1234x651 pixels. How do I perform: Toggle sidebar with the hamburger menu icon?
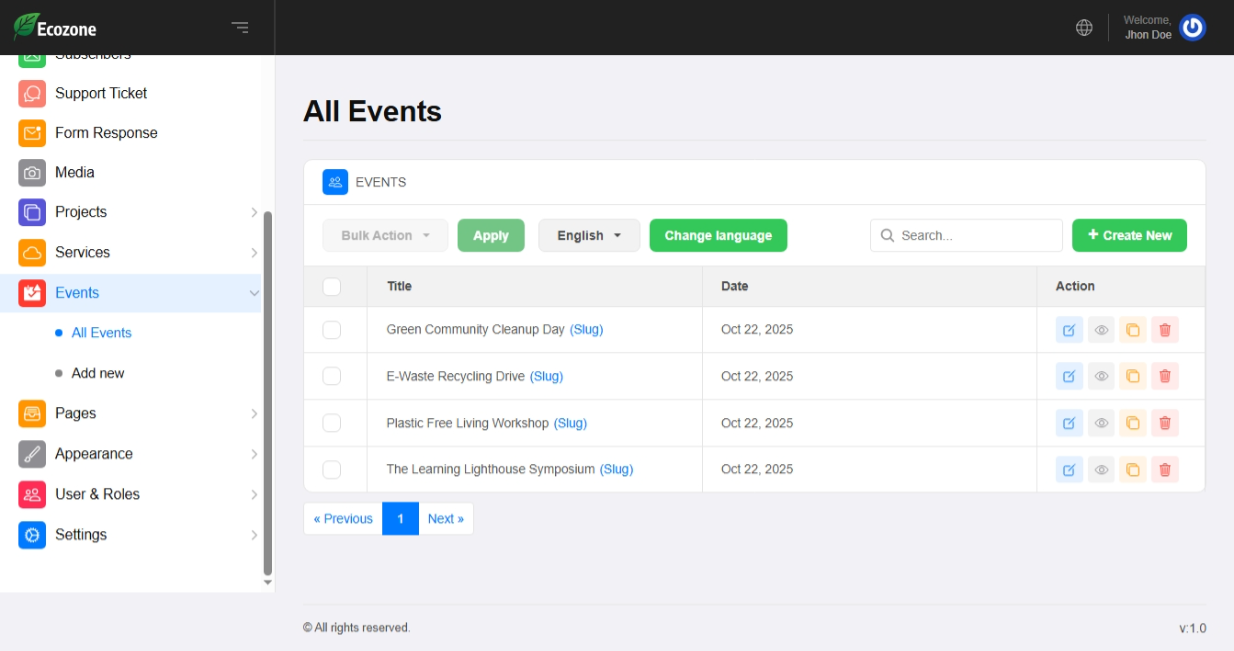click(240, 28)
